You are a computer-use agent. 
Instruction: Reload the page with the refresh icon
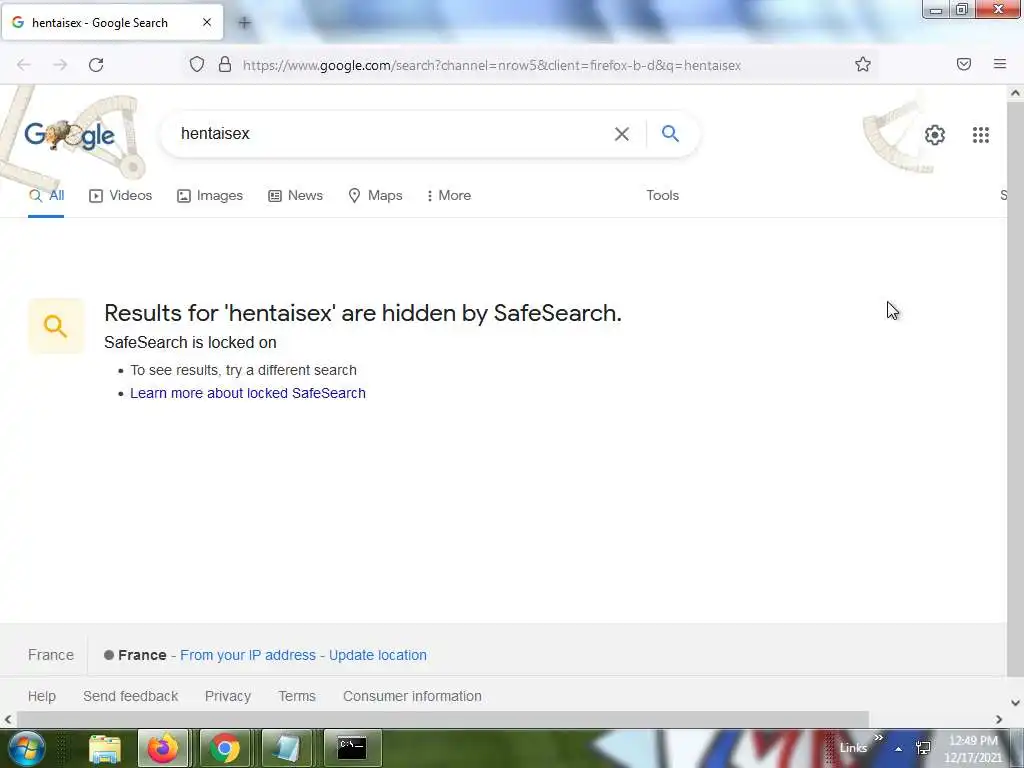coord(96,65)
